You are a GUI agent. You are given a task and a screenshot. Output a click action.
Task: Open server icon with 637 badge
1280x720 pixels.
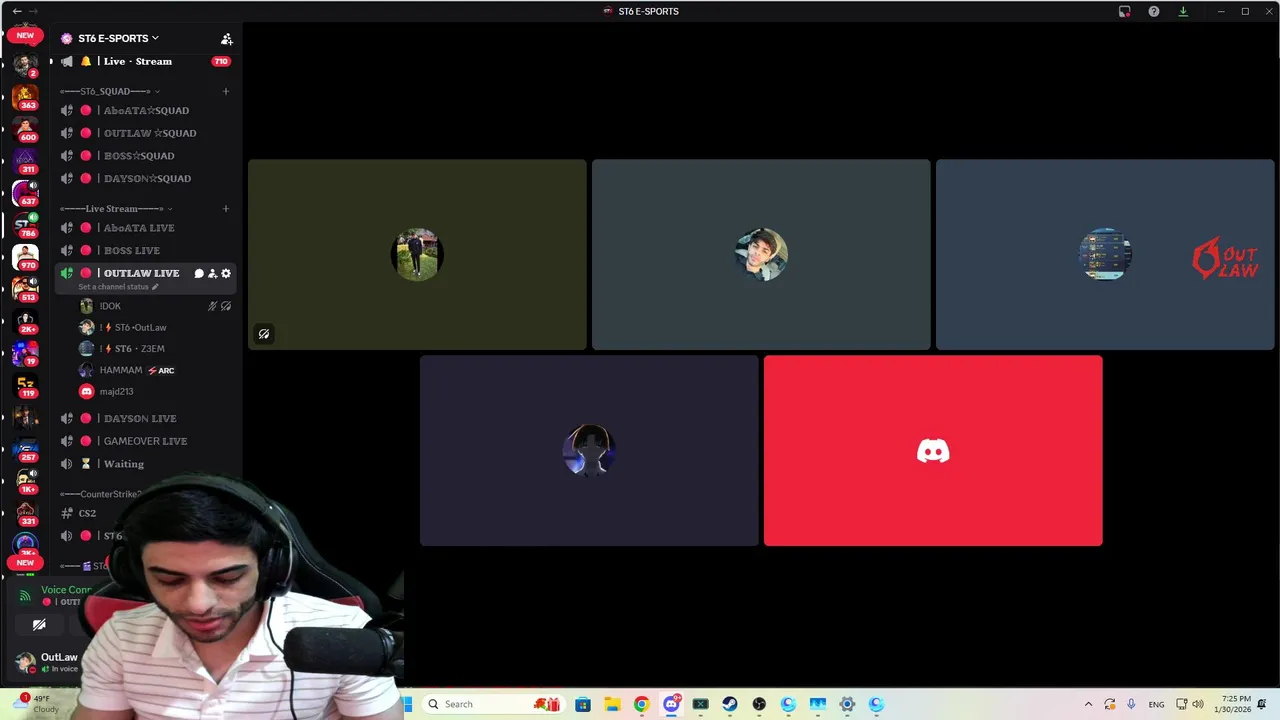point(25,194)
